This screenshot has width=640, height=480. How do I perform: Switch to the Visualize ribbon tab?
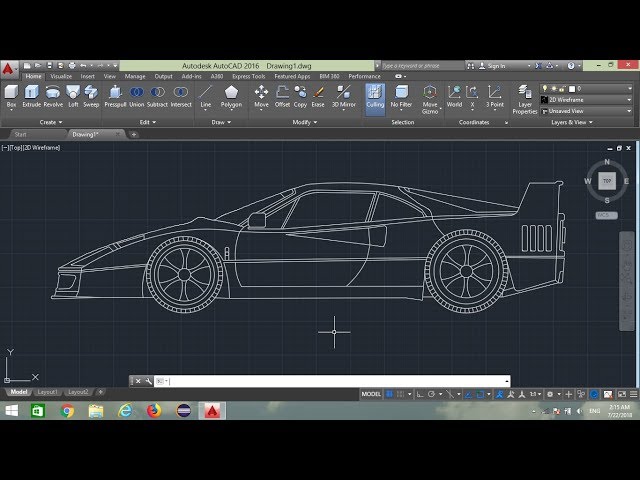point(61,76)
